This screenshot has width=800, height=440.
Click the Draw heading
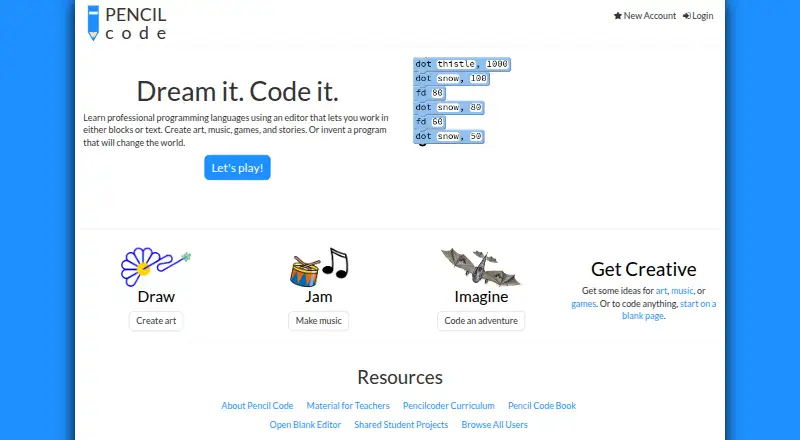coord(156,297)
